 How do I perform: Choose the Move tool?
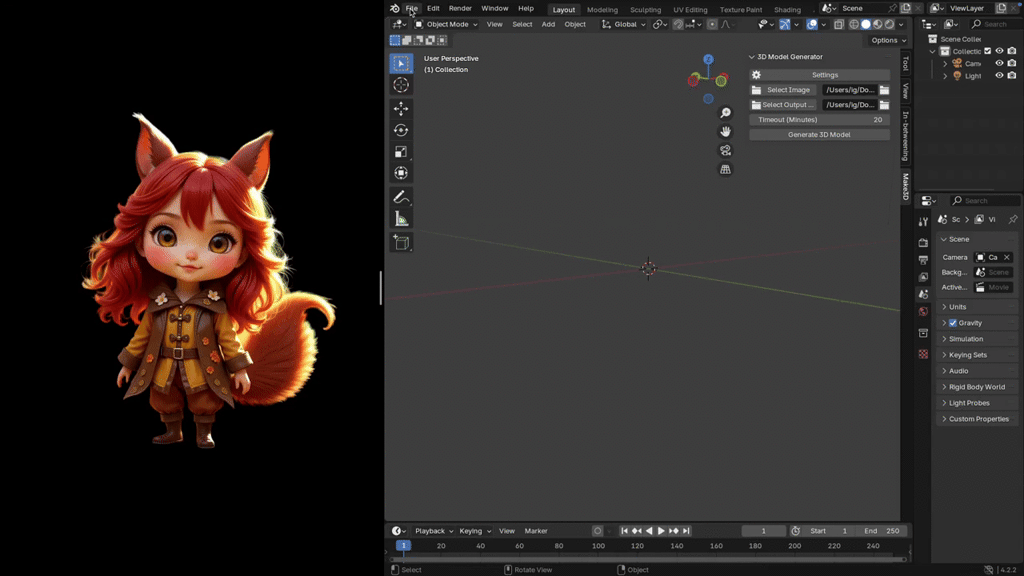(x=401, y=108)
